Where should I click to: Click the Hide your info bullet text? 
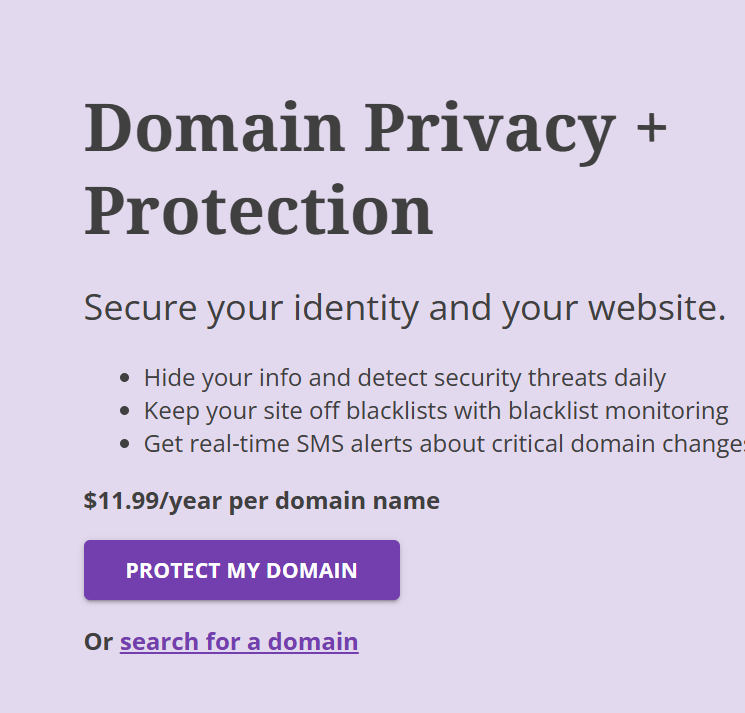(405, 378)
